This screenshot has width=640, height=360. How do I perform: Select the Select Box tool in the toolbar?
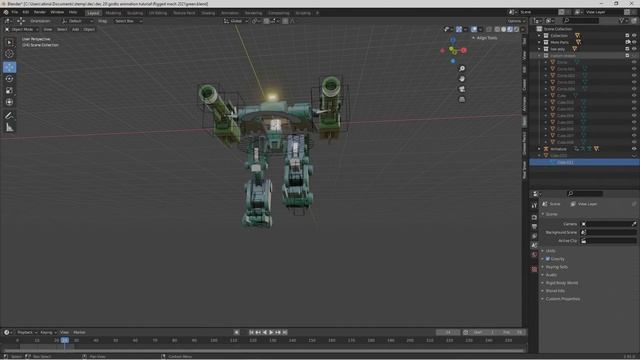coord(9,42)
